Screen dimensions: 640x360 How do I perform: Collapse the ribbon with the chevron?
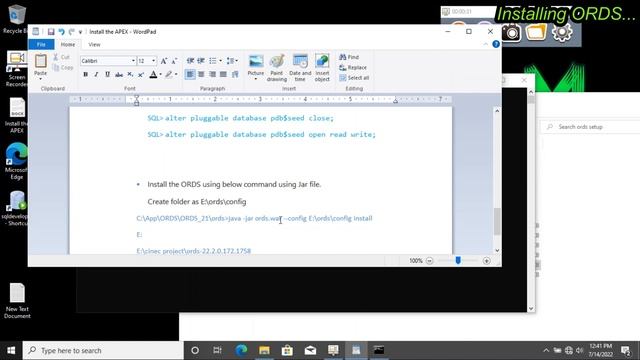pyautogui.click(x=486, y=44)
